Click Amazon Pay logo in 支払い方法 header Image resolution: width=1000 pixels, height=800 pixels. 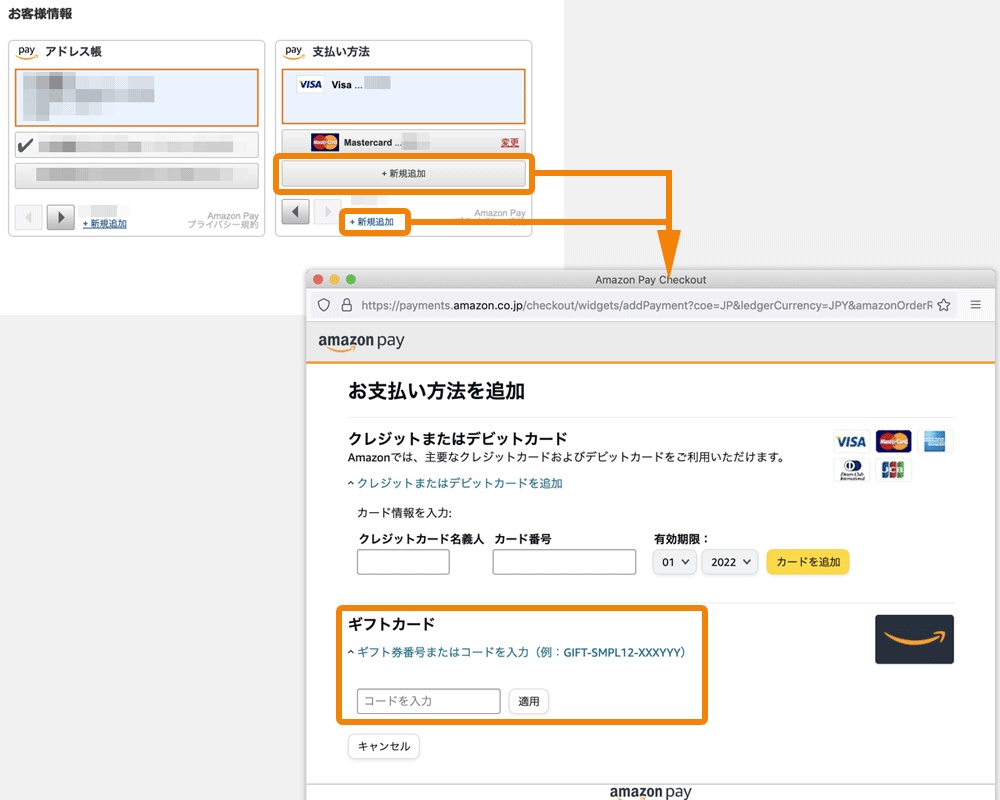click(293, 52)
